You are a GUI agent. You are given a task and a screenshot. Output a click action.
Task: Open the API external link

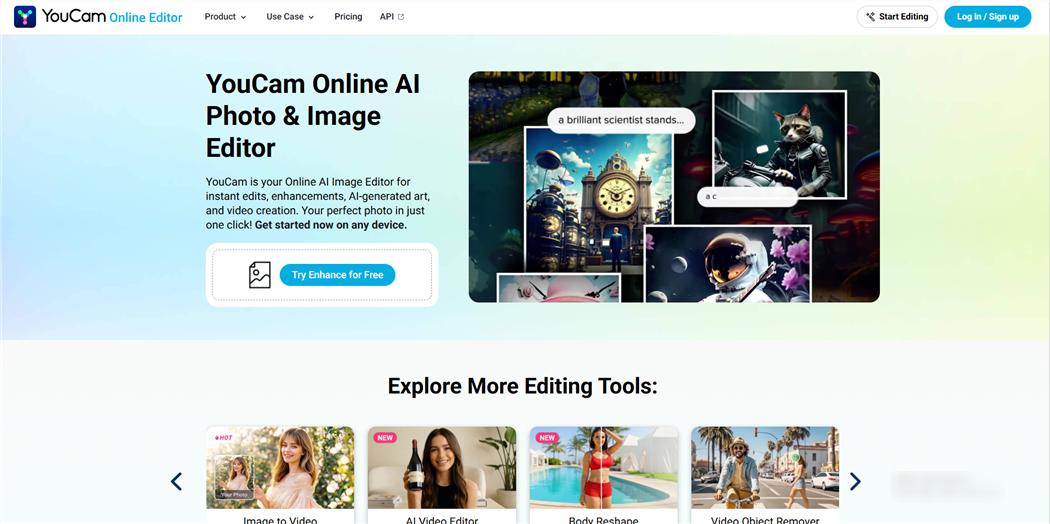click(x=392, y=17)
